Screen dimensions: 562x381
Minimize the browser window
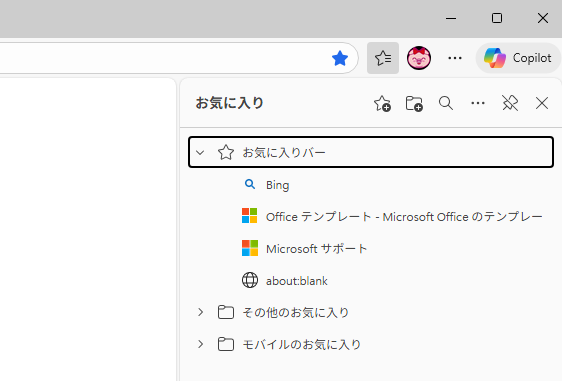tap(451, 18)
